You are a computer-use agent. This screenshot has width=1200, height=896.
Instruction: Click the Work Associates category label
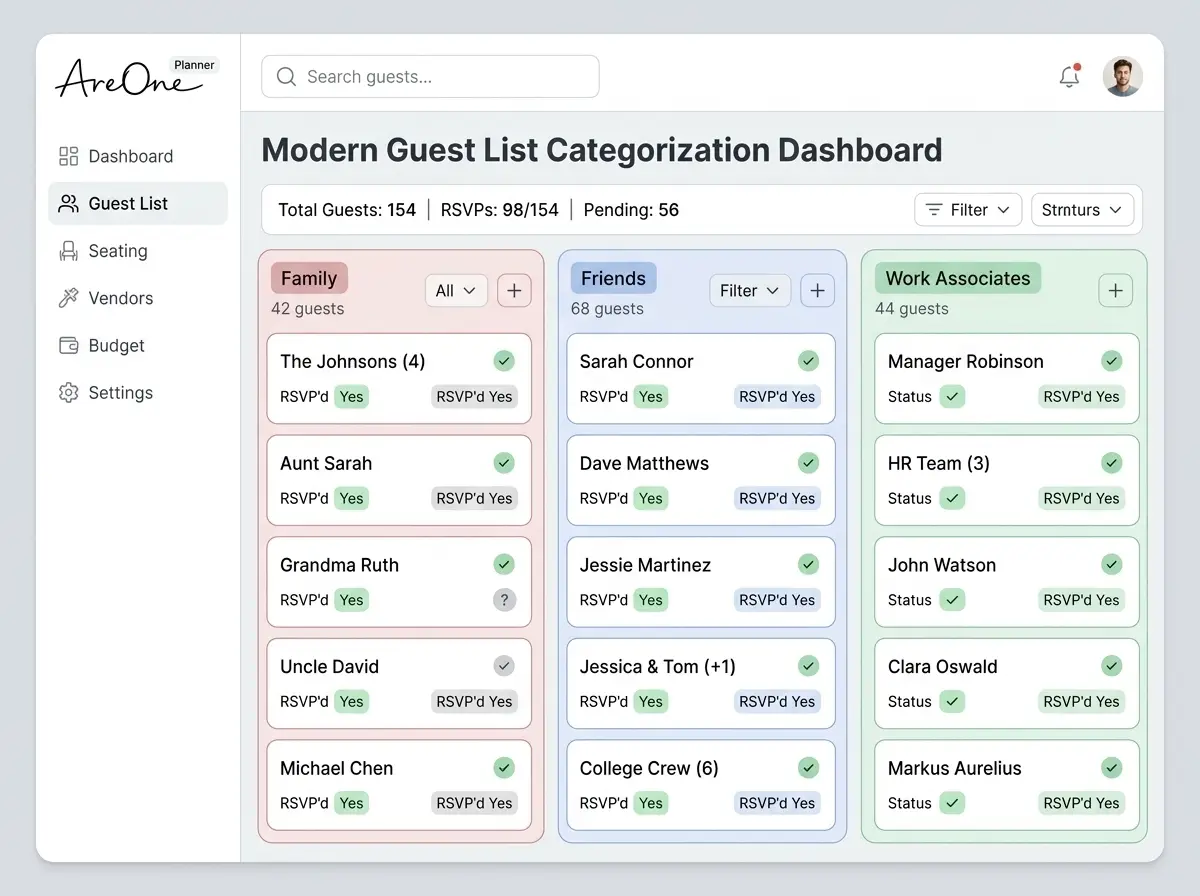point(958,278)
